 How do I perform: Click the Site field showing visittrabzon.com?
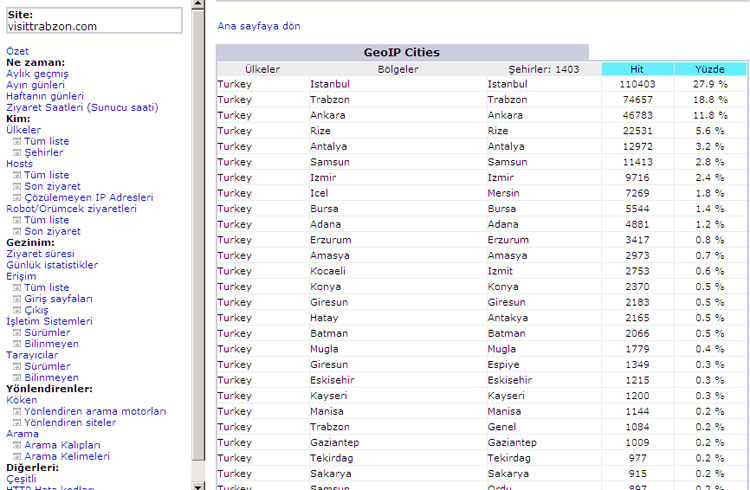pos(93,20)
